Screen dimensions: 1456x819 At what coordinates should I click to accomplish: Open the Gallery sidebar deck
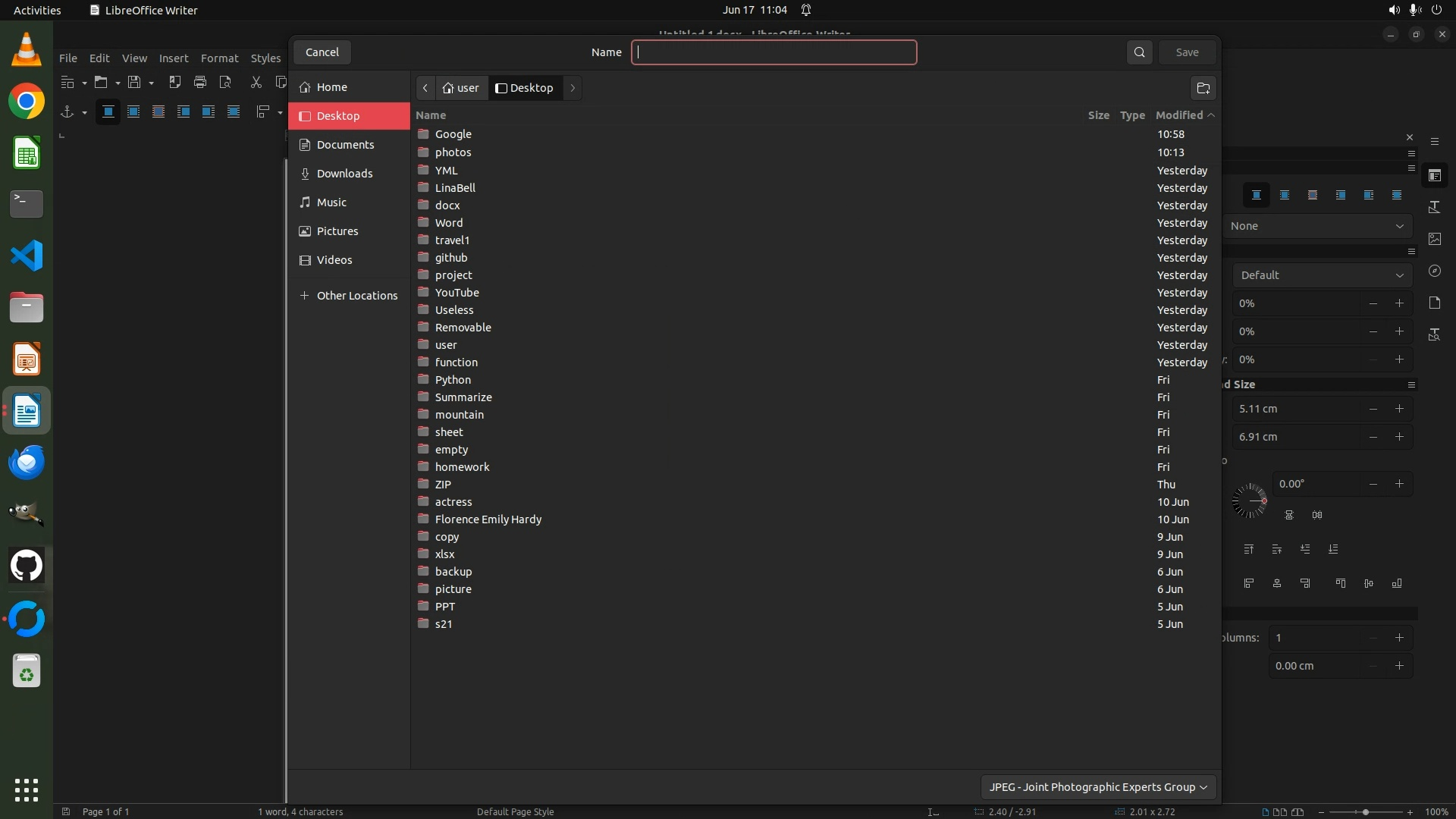click(x=1434, y=239)
